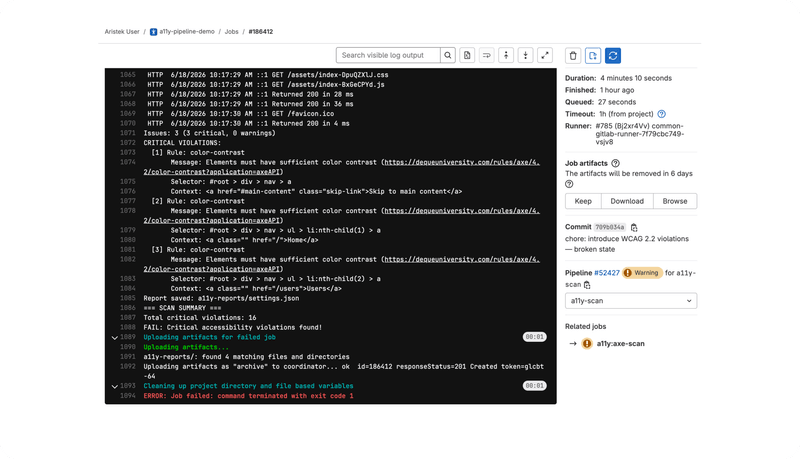Toggle log line wrapping icon
Viewport: 800px width, 459px height.
pyautogui.click(x=486, y=55)
